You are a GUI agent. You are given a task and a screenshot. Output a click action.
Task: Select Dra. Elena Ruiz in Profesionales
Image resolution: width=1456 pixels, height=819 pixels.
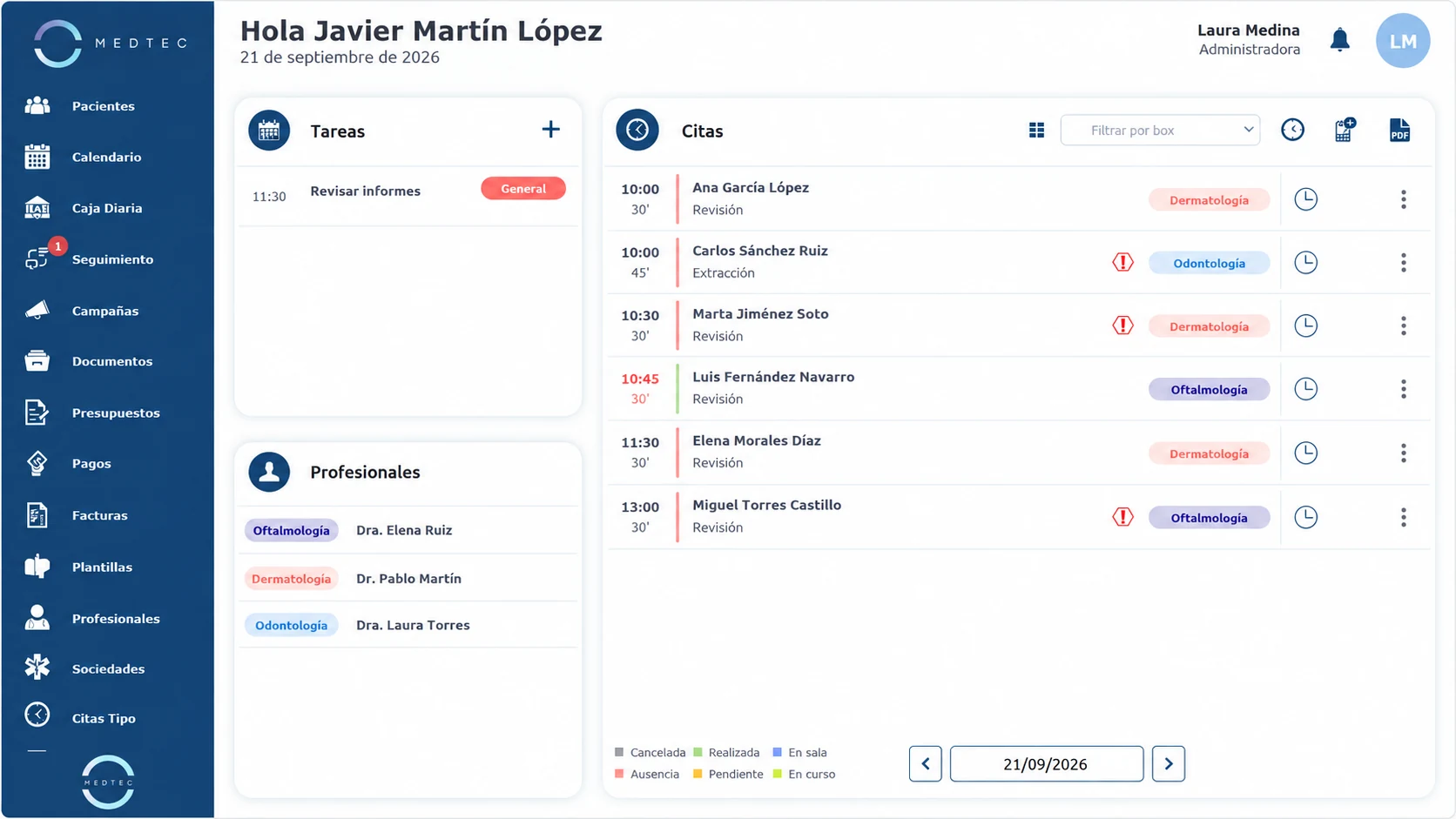408,530
